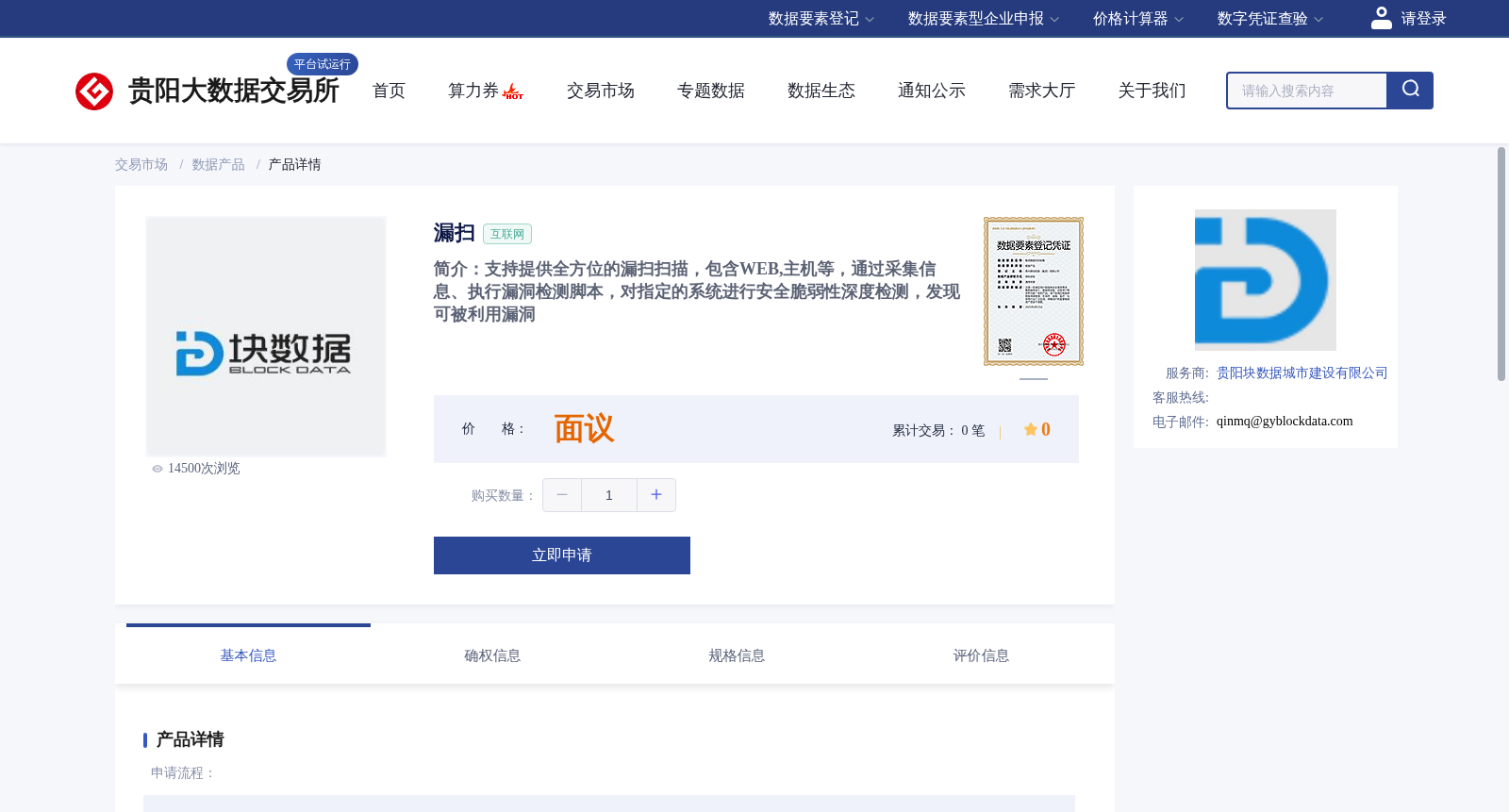Screen dimensions: 1509x812
Task: Open the 数据生态 nav item
Action: coord(821,91)
